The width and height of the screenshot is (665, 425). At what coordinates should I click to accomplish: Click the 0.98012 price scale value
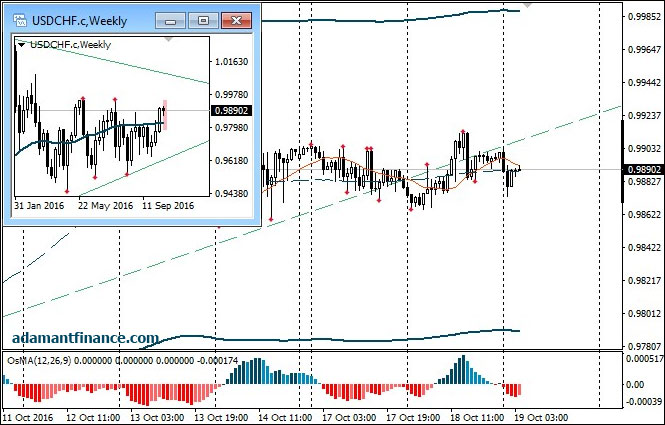(644, 313)
